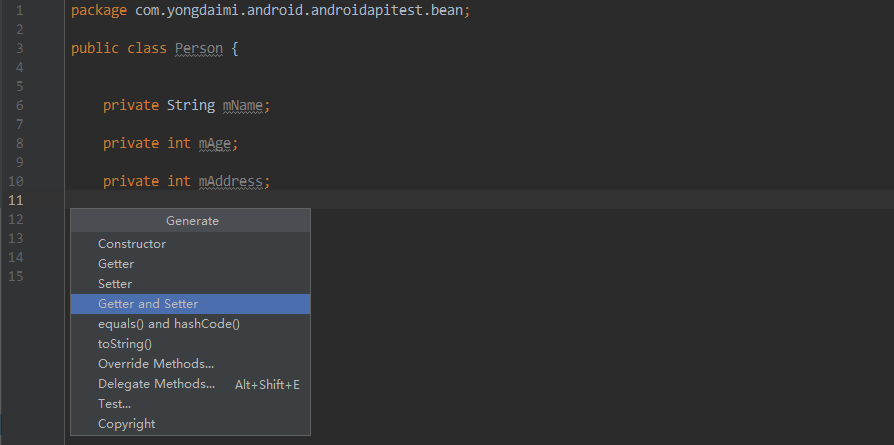Screen dimensions: 894x445
Task: Open Override Methods... dialog
Action: 190,363
